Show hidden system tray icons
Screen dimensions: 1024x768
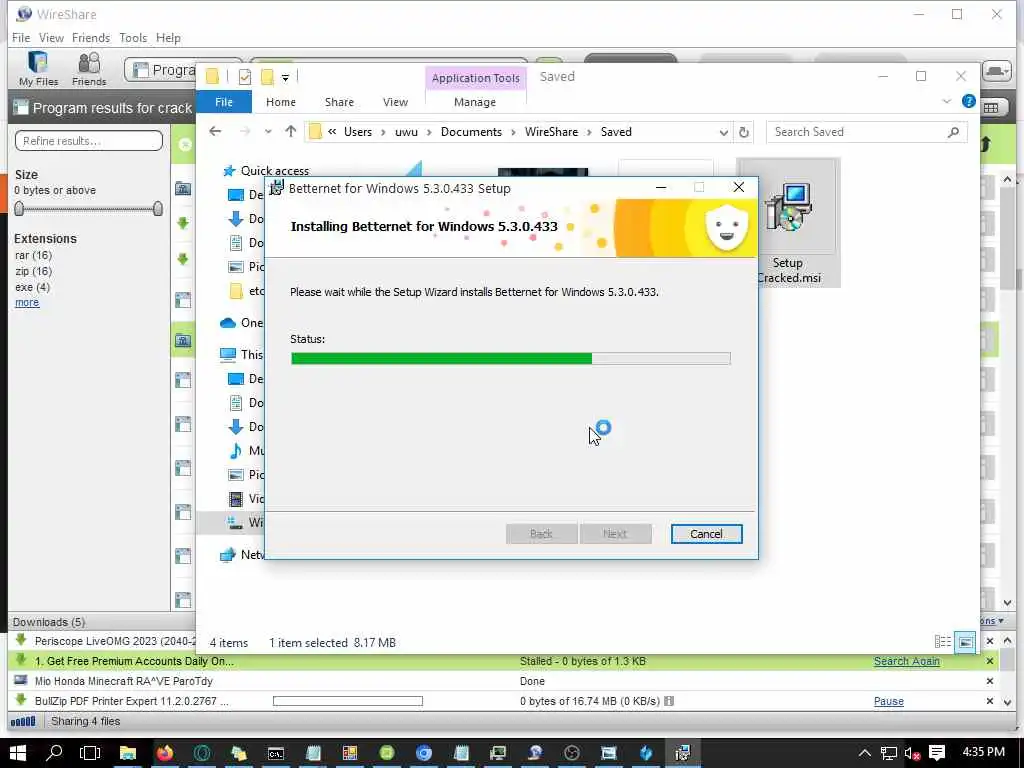tap(865, 753)
